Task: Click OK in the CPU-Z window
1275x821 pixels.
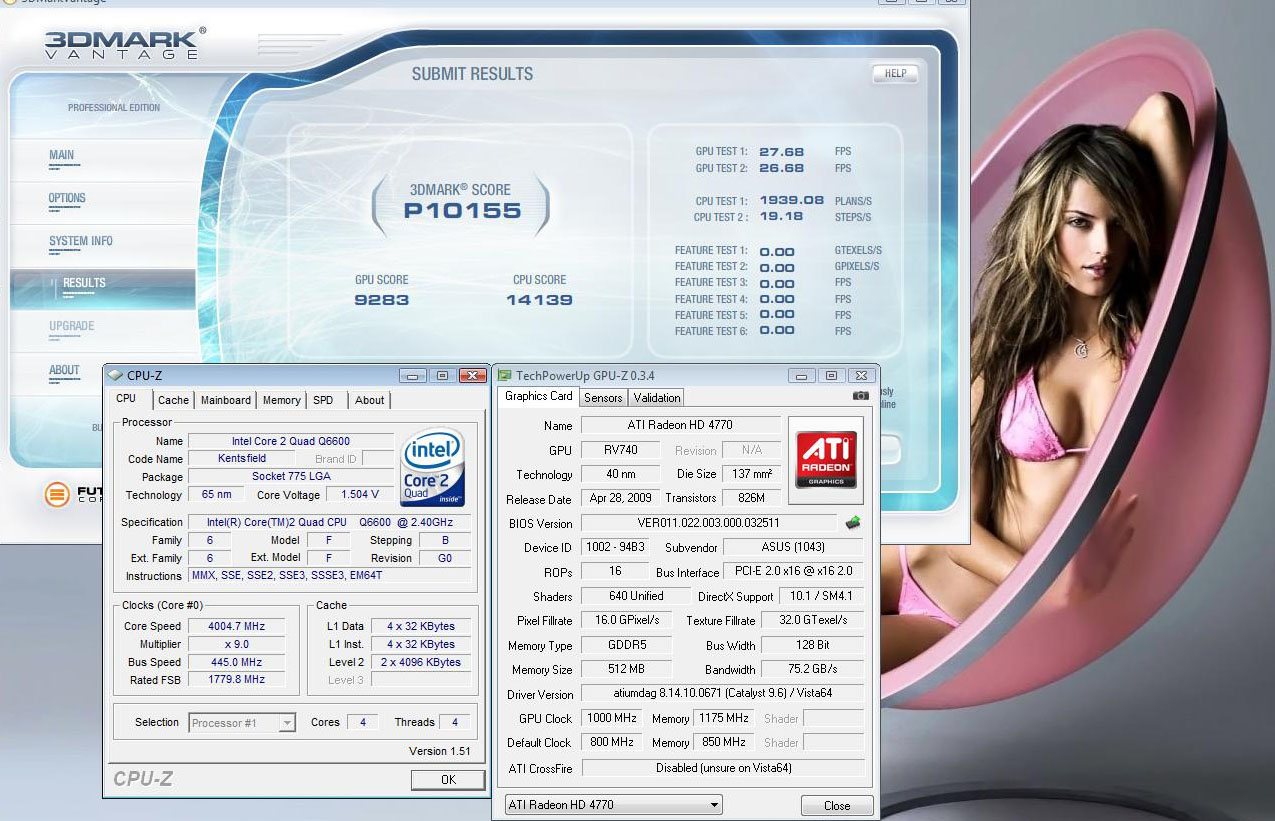Action: pyautogui.click(x=448, y=779)
